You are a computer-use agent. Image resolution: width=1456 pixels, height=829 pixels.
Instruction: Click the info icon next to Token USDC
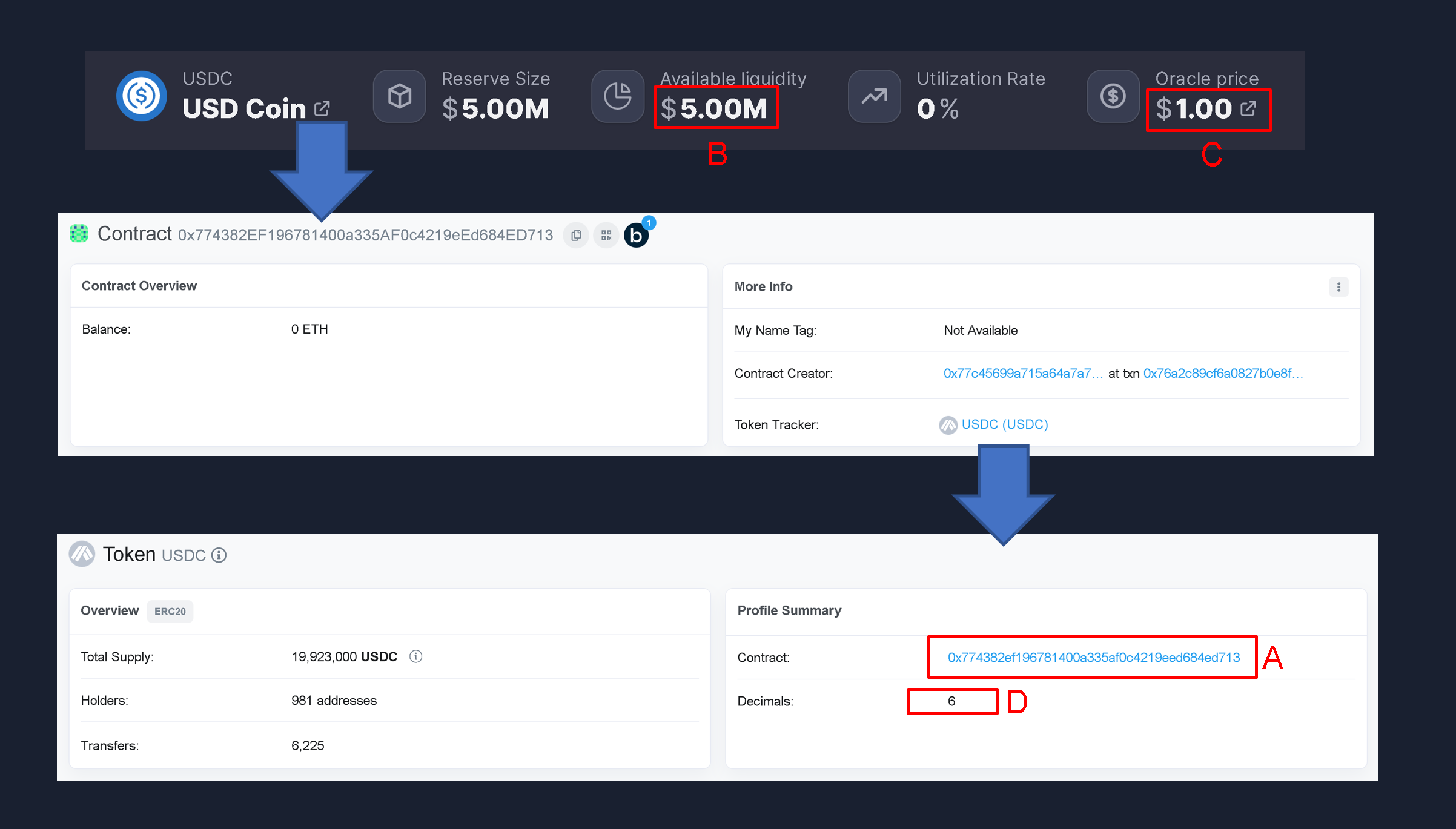click(219, 555)
